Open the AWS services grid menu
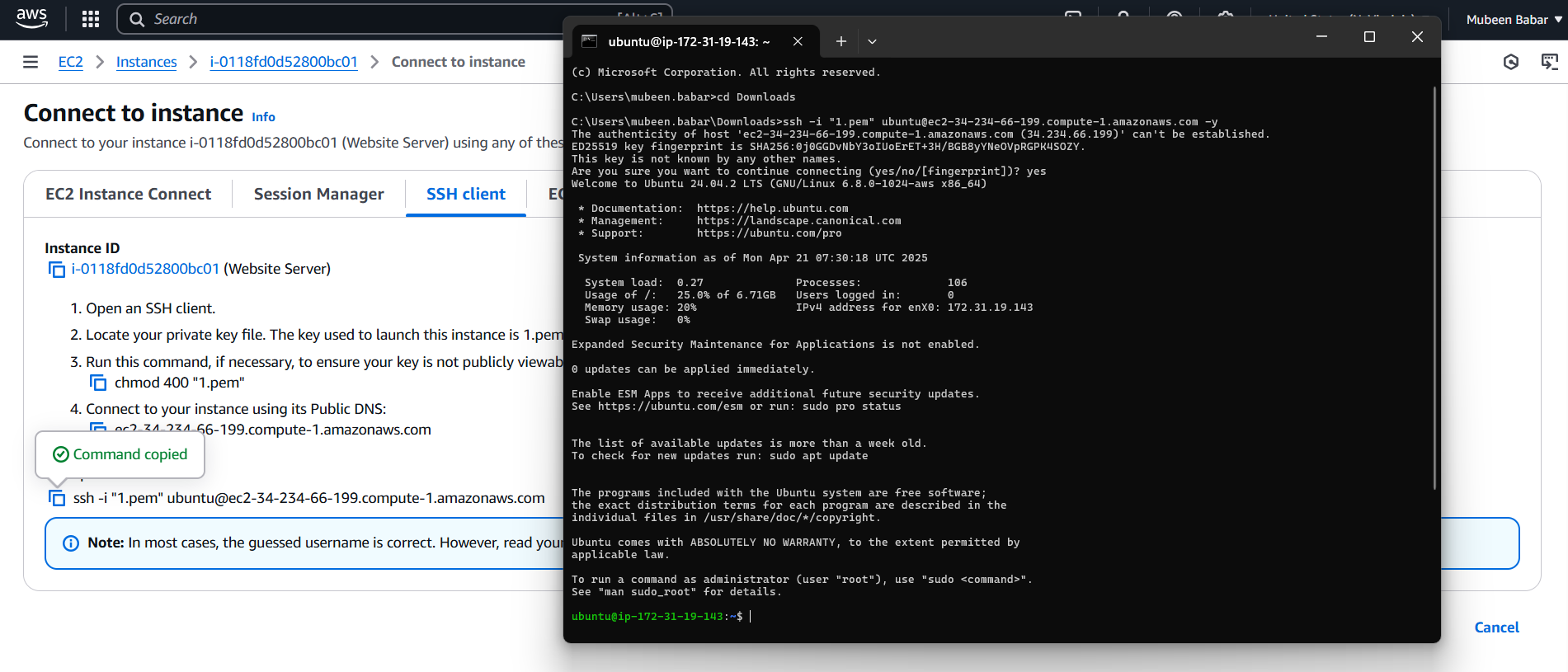The image size is (1568, 672). (91, 19)
